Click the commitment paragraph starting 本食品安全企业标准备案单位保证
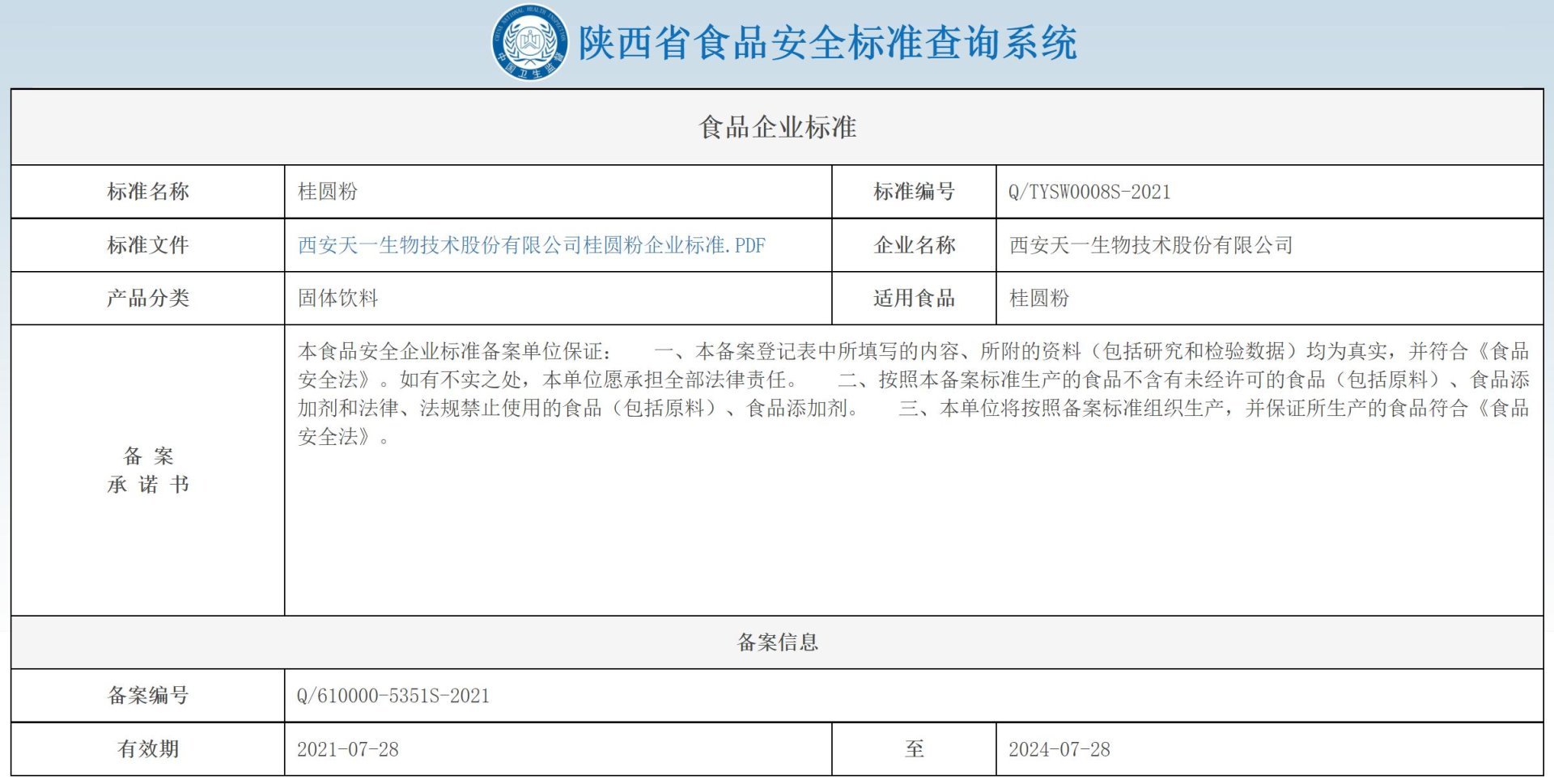The image size is (1554, 784). point(913,394)
